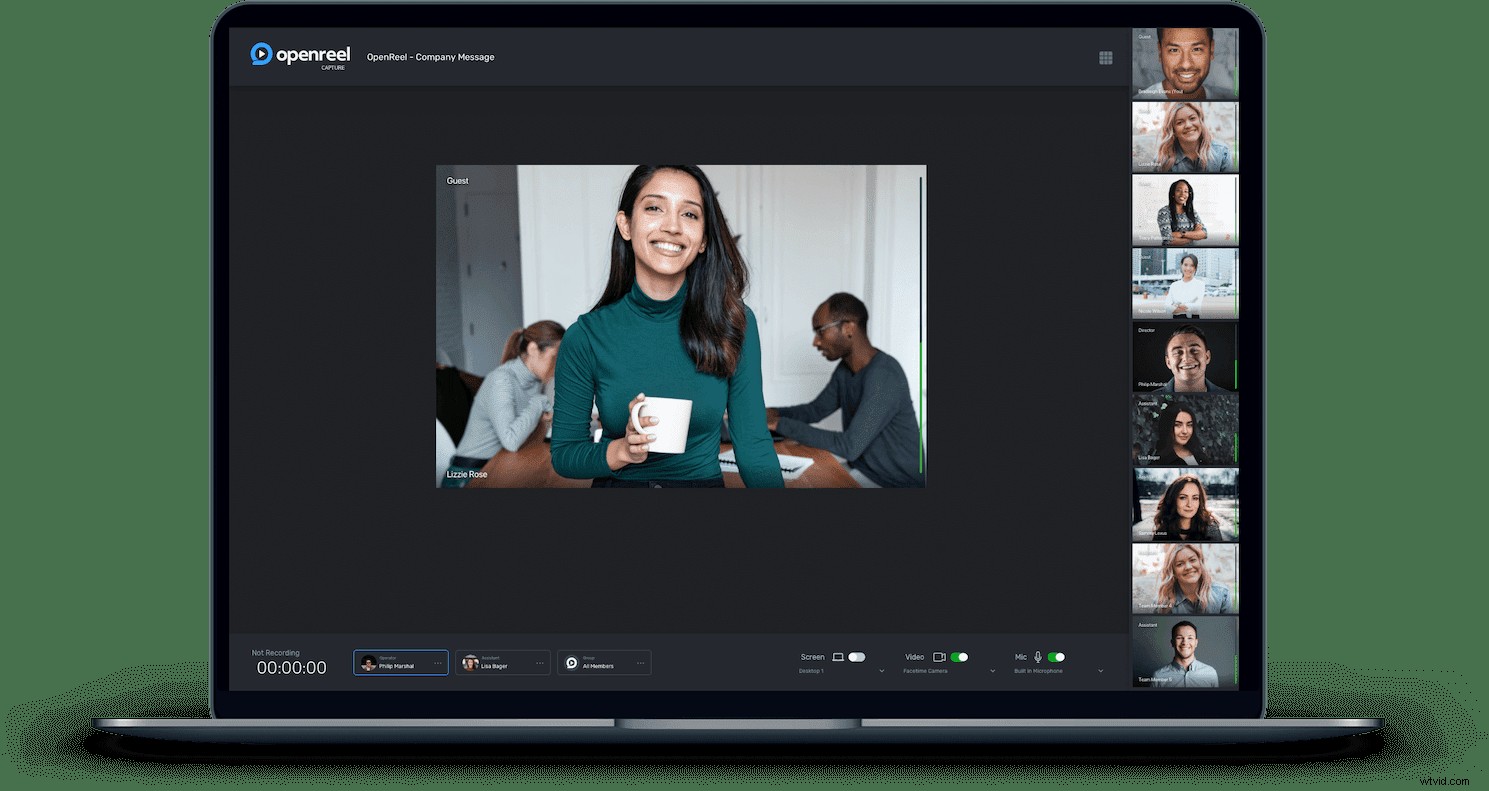This screenshot has width=1489, height=791.
Task: Click the camera icon beside the Video toggle
Action: [940, 657]
